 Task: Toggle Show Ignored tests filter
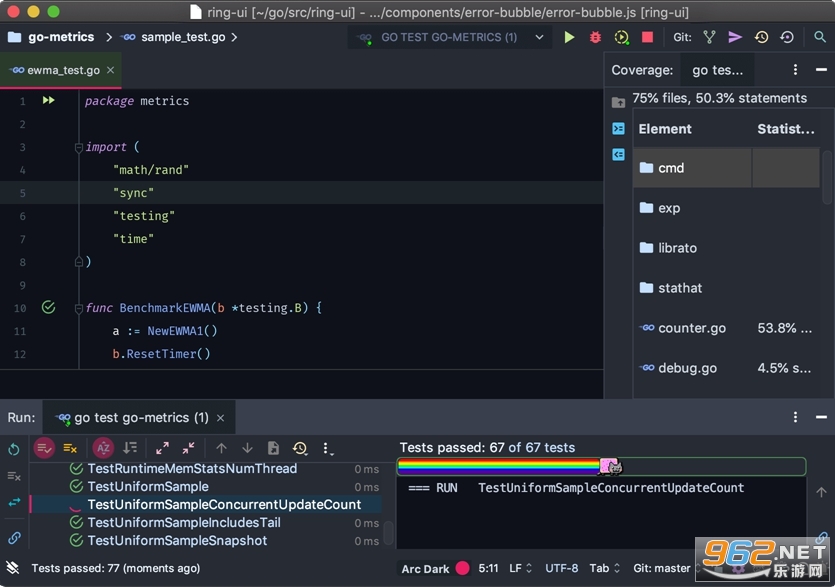click(x=70, y=449)
